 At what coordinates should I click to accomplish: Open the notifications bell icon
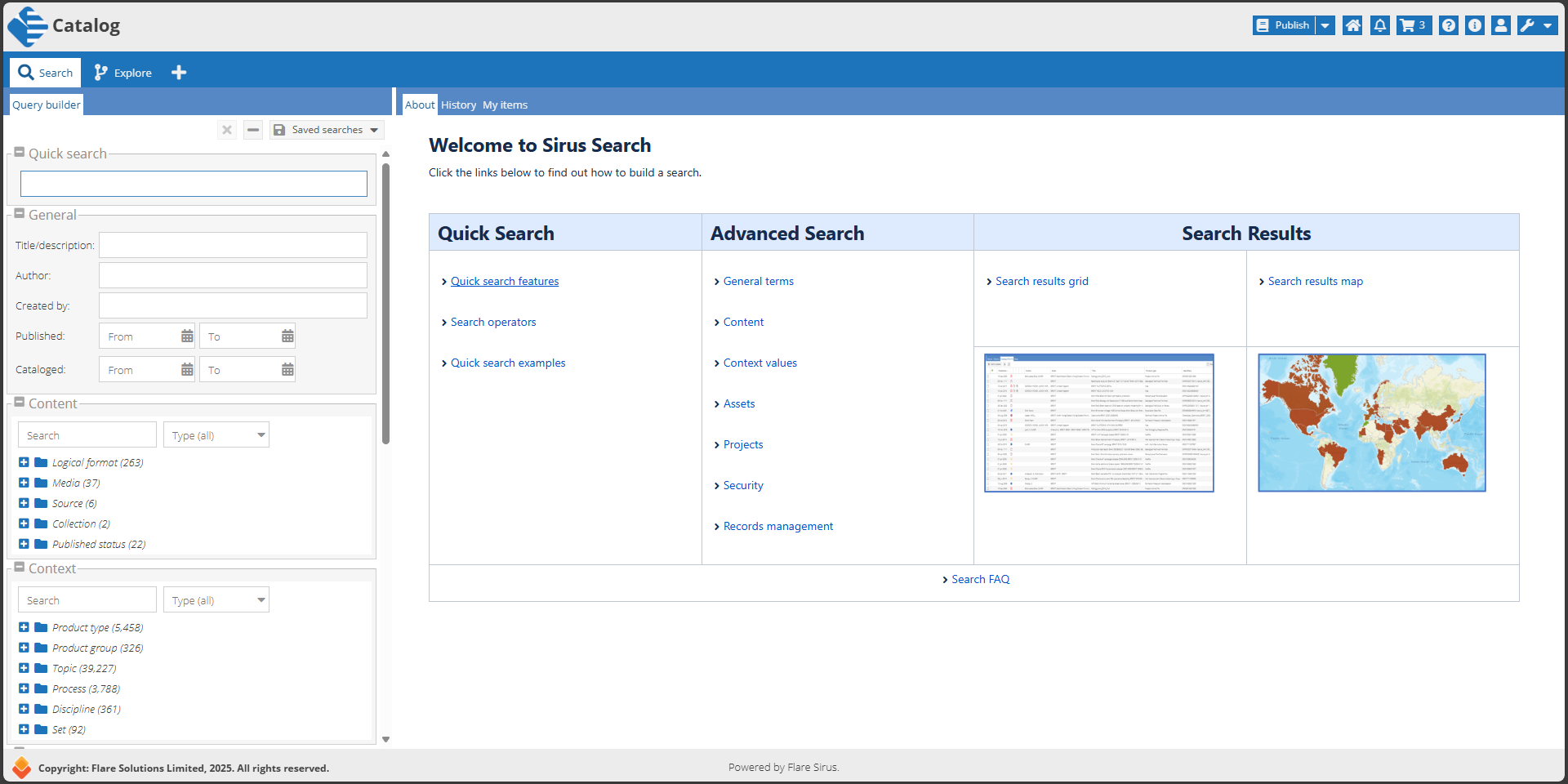pyautogui.click(x=1379, y=25)
